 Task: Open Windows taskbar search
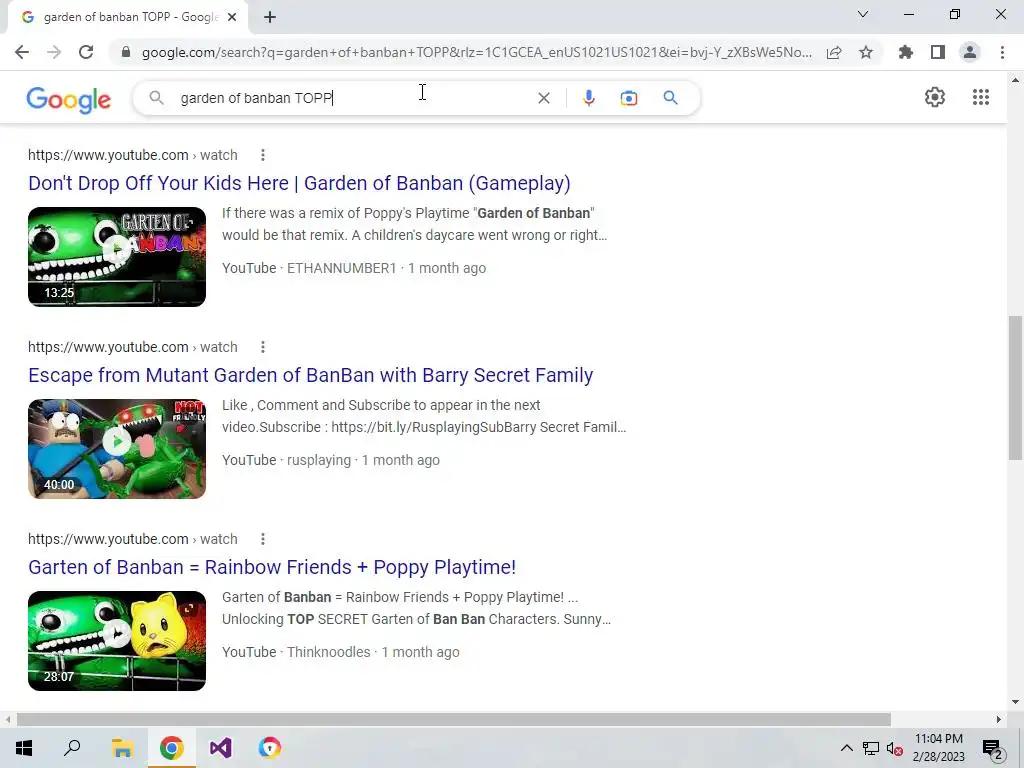coord(72,748)
